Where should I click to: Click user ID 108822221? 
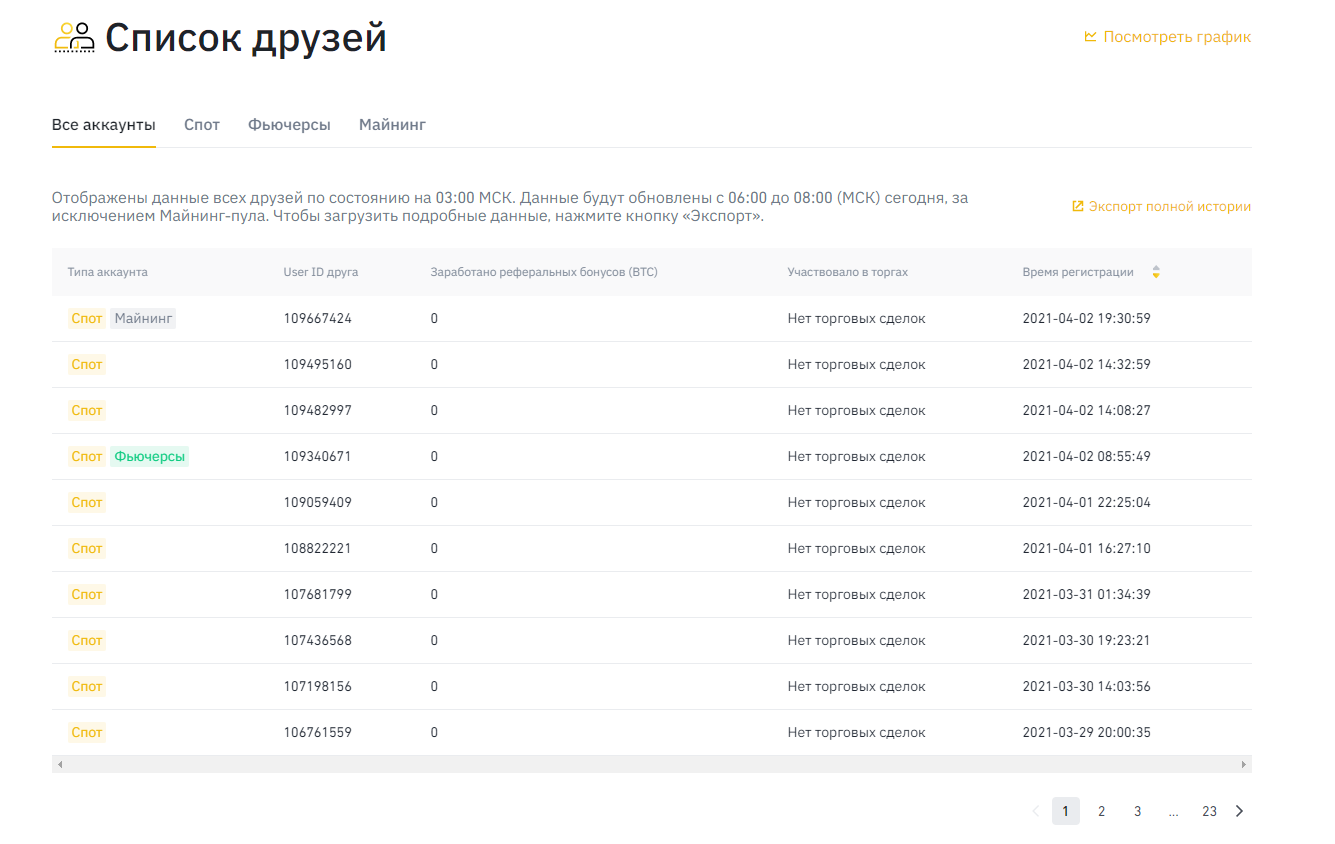coord(318,549)
